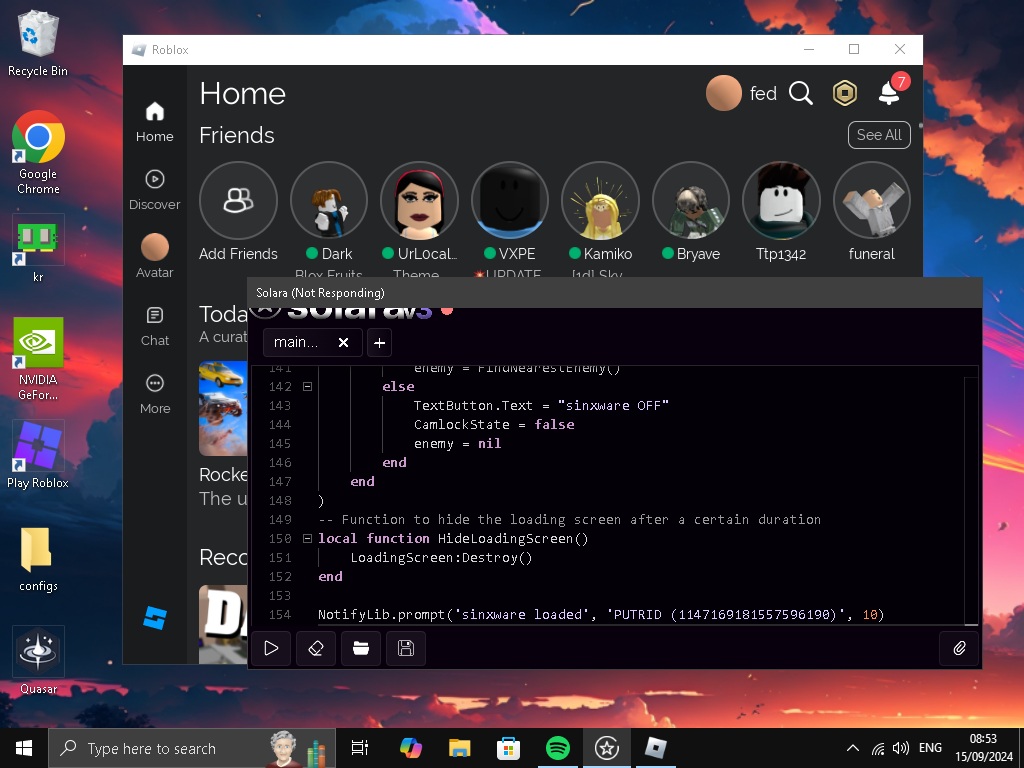
Task: Add a new tab in Solara editor
Action: [x=379, y=343]
